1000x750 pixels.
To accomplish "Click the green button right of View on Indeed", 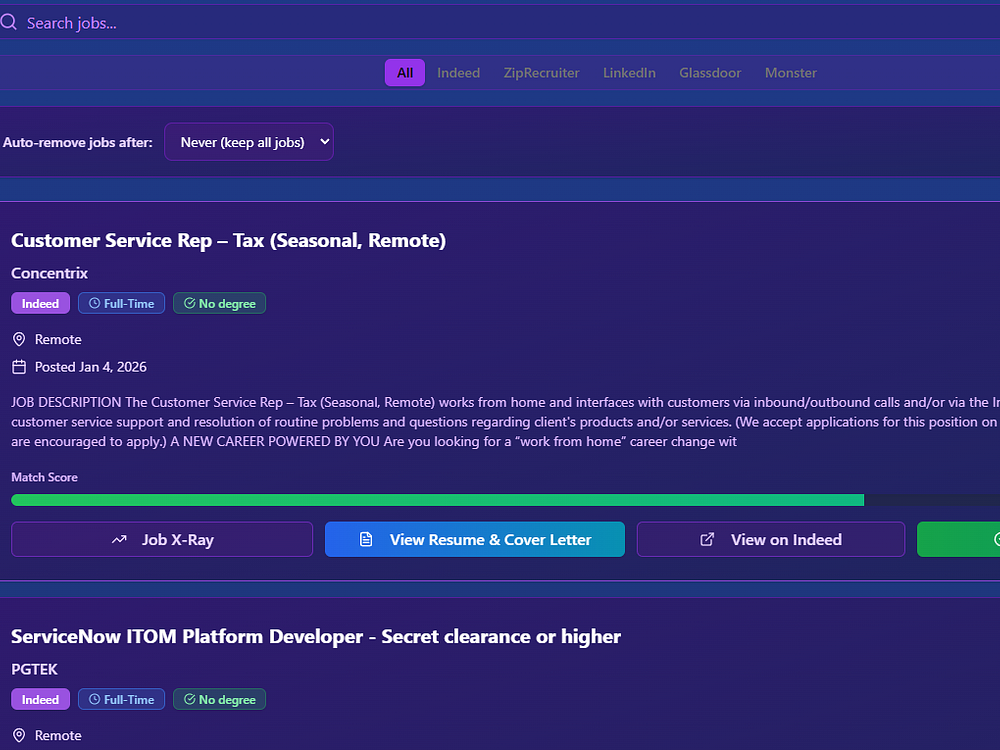I will click(959, 540).
